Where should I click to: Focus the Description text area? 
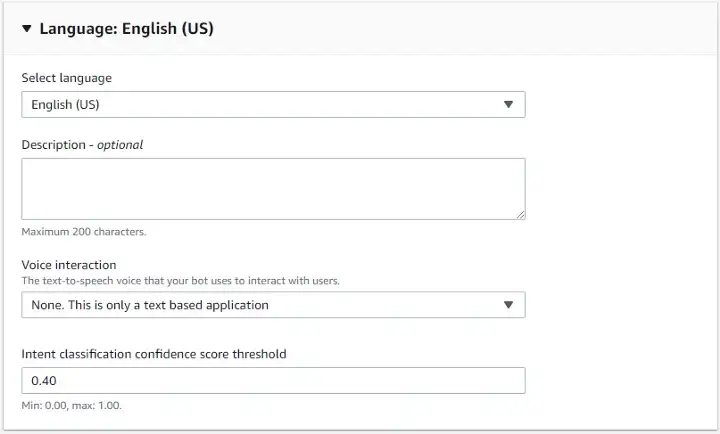(x=273, y=188)
